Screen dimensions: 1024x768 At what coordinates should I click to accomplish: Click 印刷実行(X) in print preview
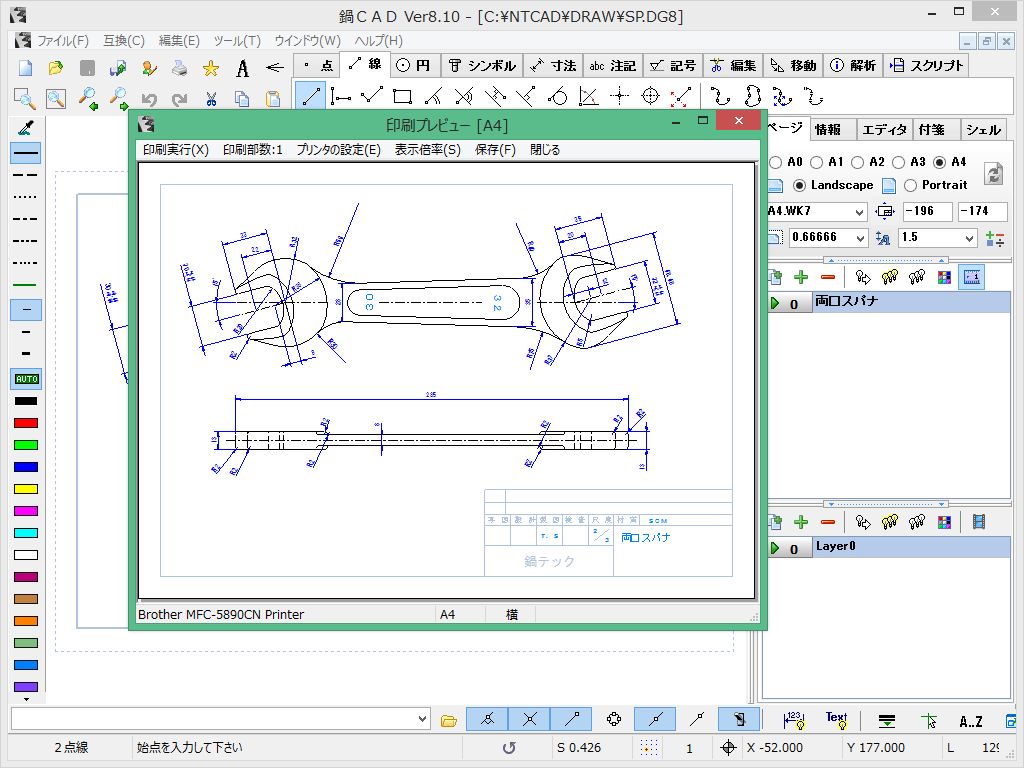[x=176, y=150]
